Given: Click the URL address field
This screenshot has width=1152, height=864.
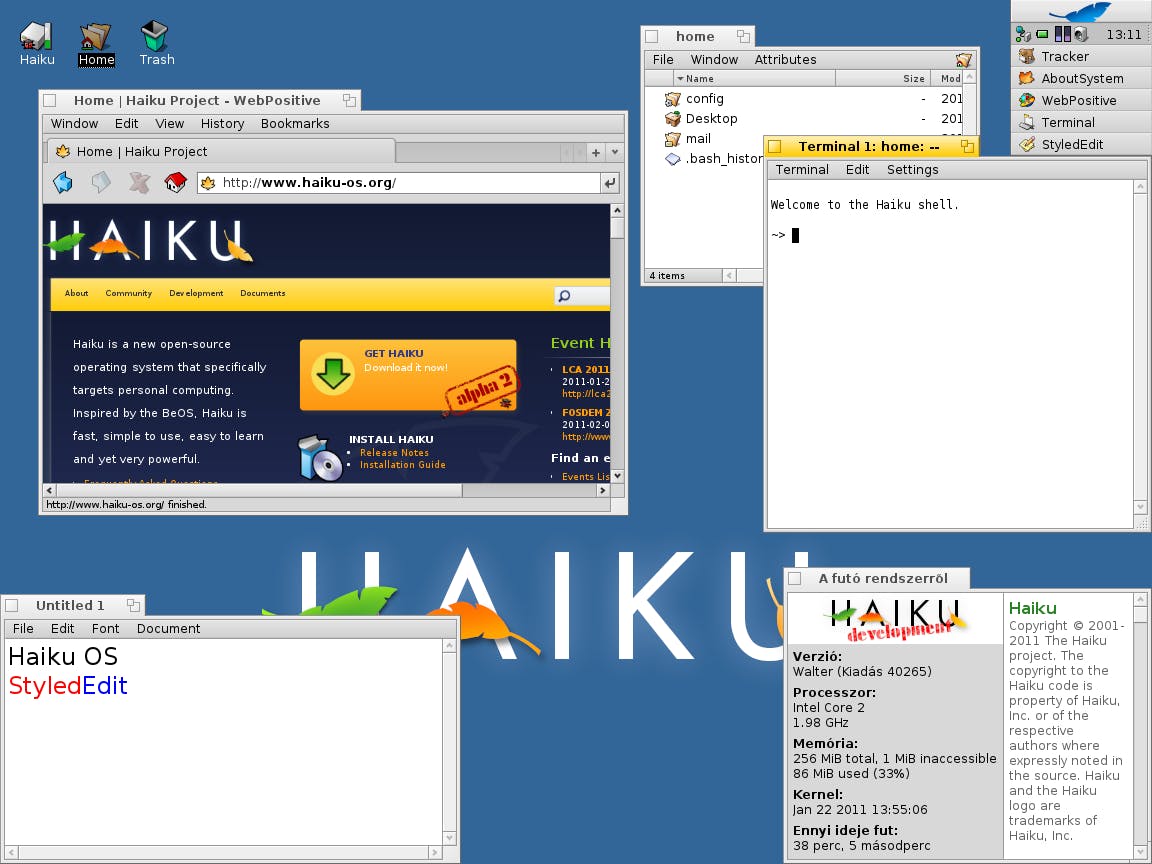Looking at the screenshot, I should [x=399, y=183].
